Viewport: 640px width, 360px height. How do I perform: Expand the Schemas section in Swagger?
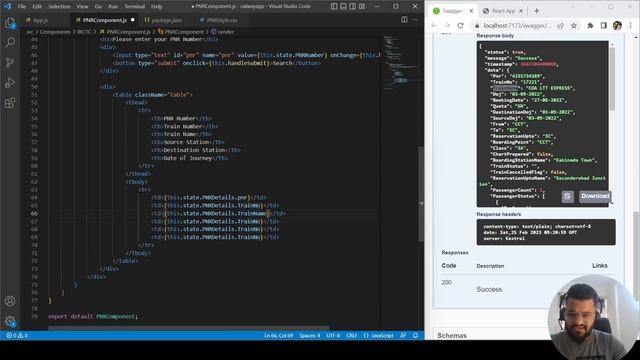pyautogui.click(x=451, y=336)
